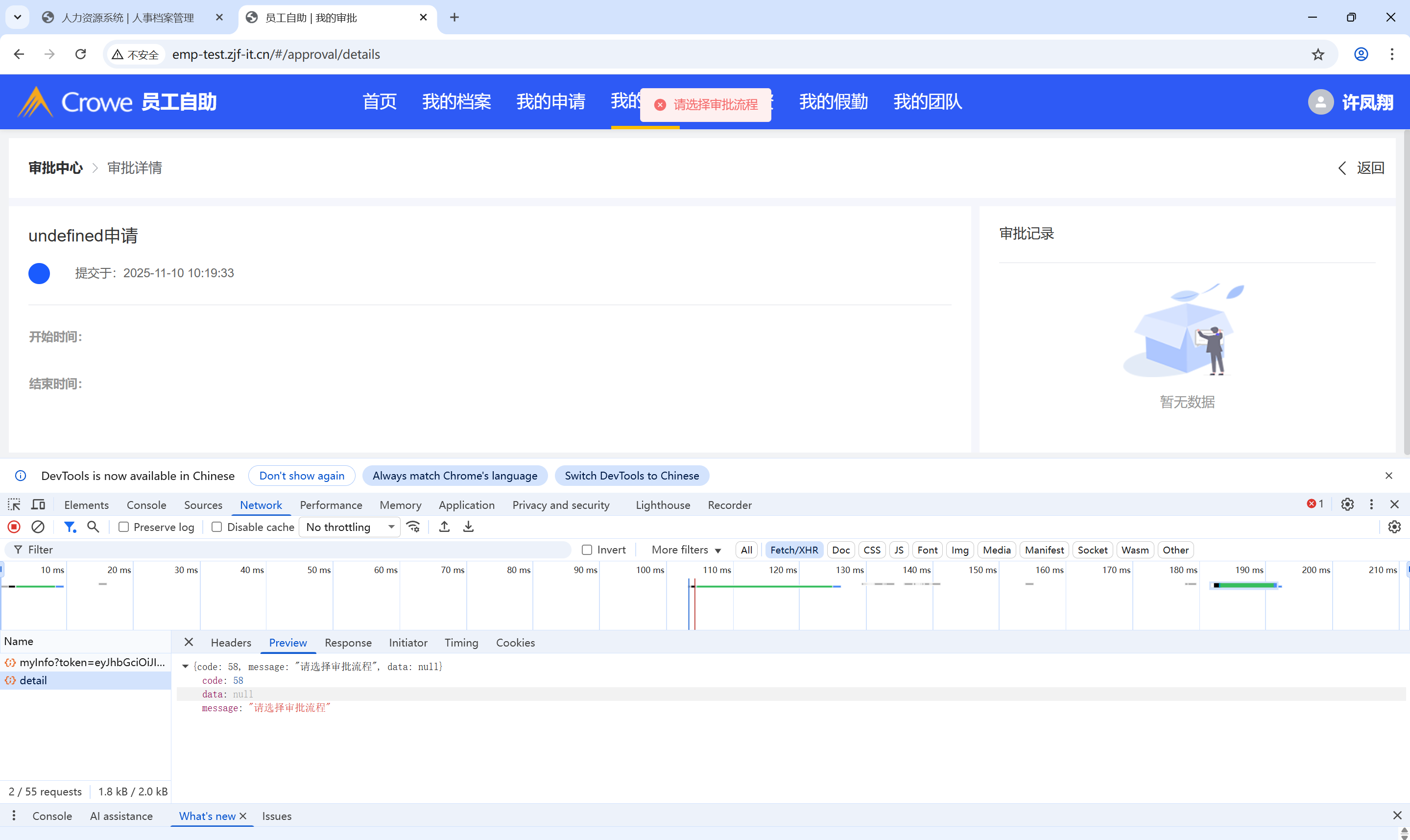Switch to the Console panel tab
Viewport: 1410px width, 840px height.
(146, 505)
